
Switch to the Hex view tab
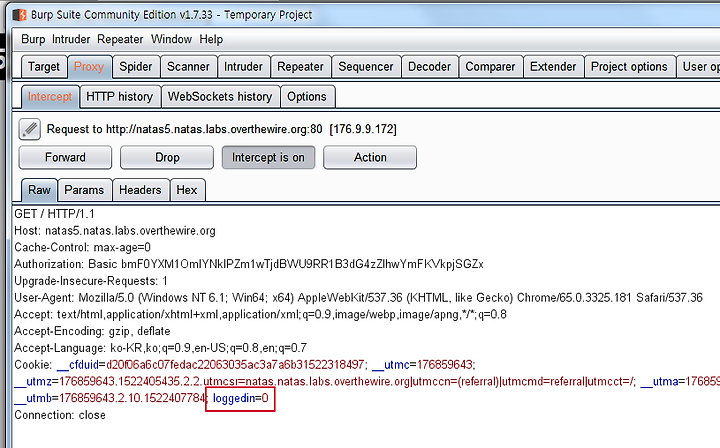187,190
